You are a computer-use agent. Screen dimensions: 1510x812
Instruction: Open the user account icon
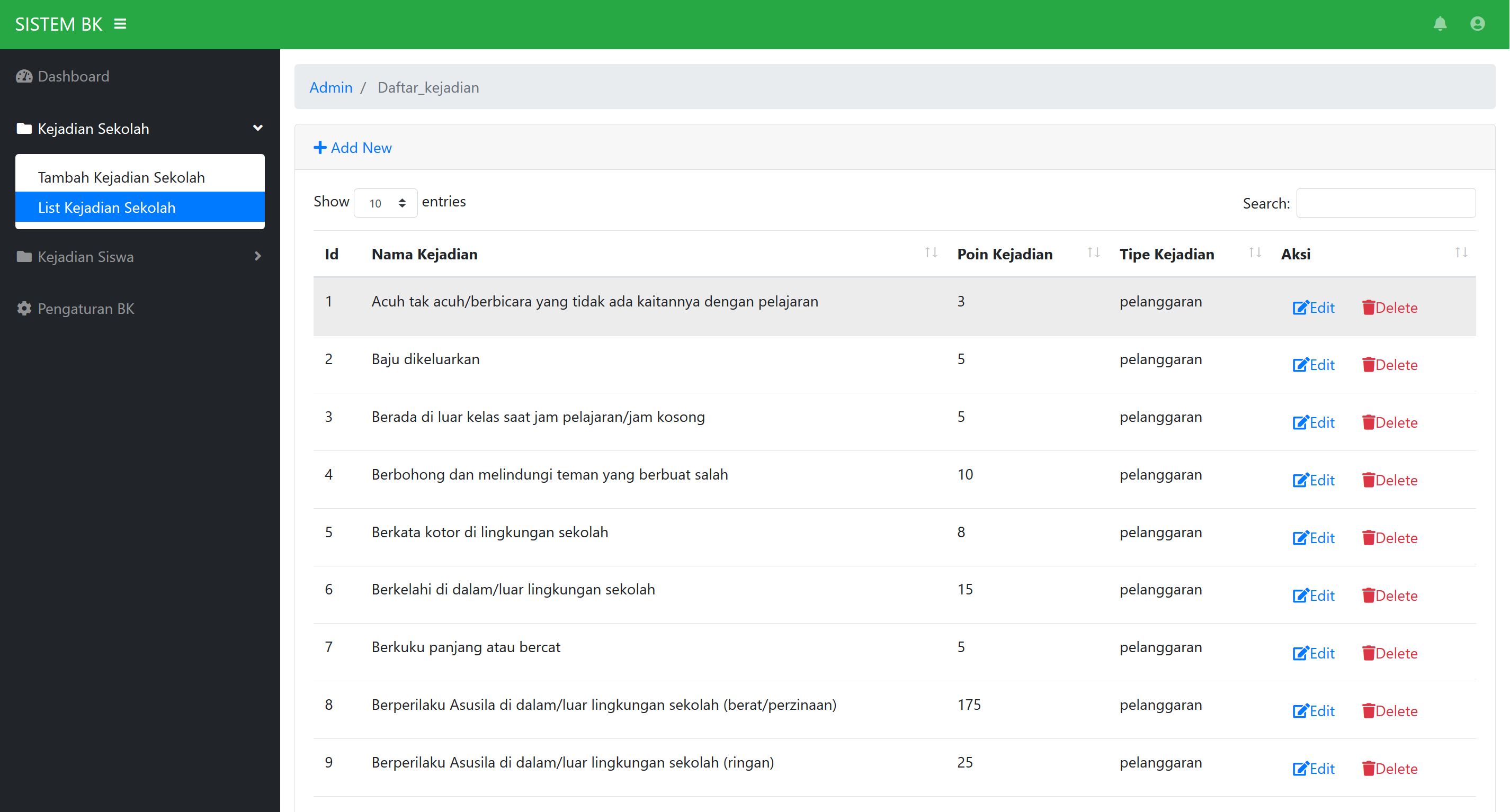pos(1478,24)
